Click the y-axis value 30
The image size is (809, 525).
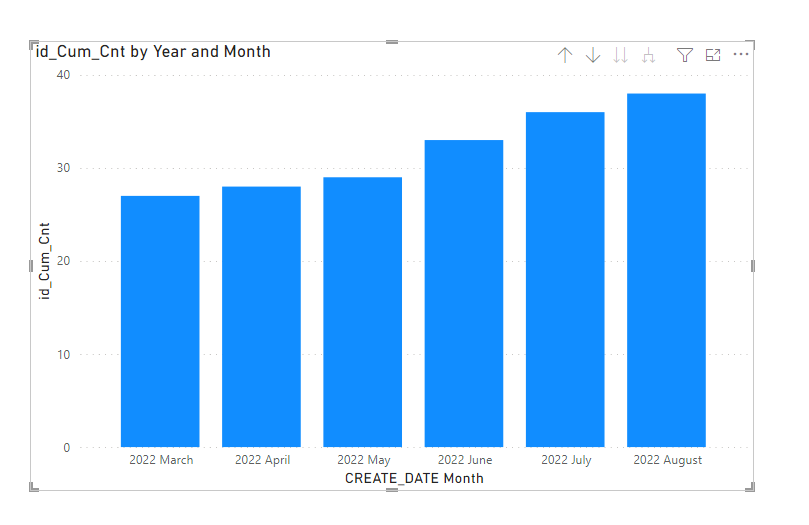coord(63,168)
